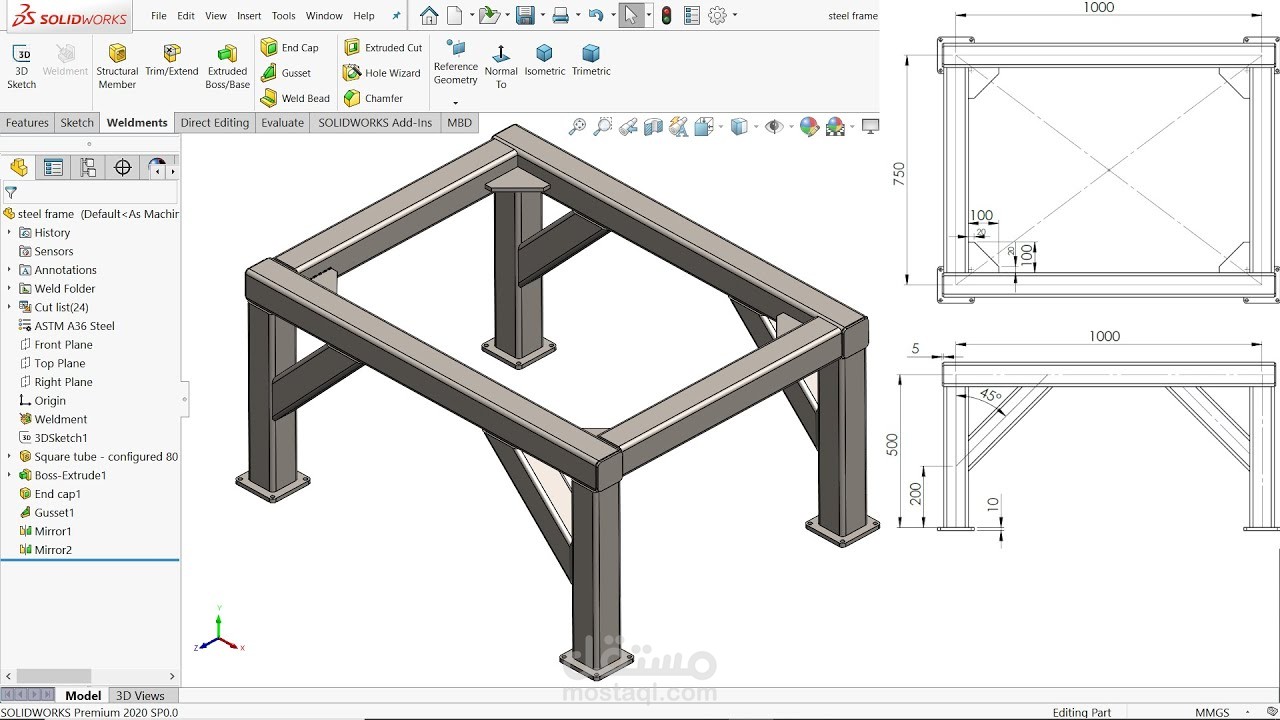Switch to the Evaluate tab
Image resolution: width=1280 pixels, height=720 pixels.
tap(282, 122)
